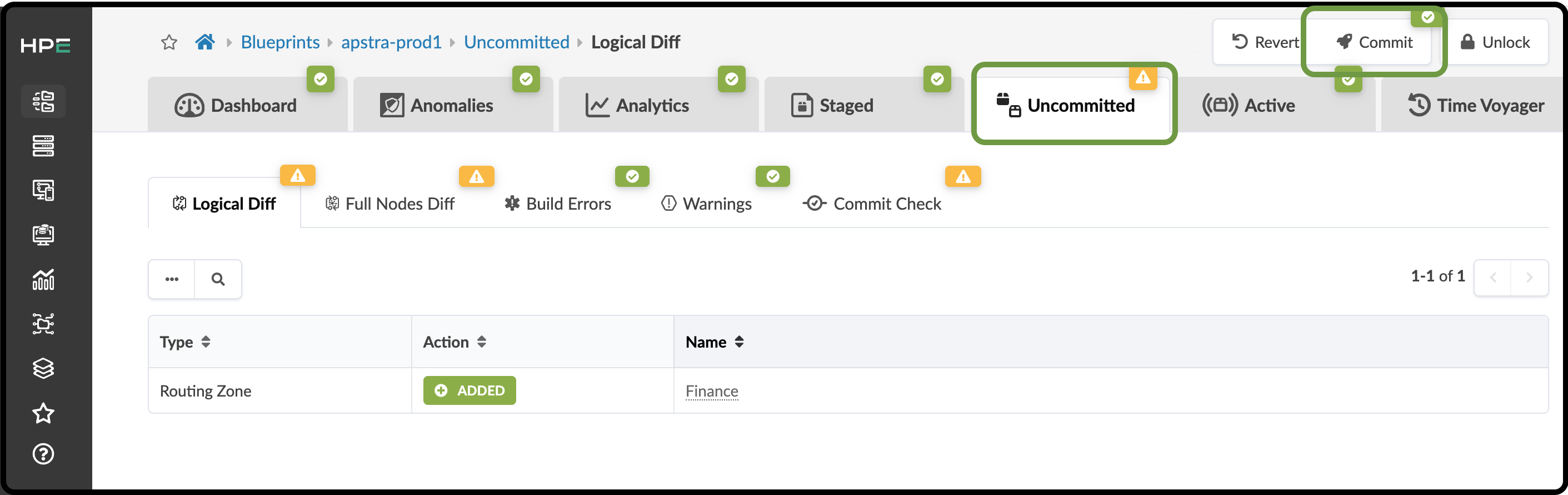
Task: Open the Finance routing zone link
Action: (712, 391)
